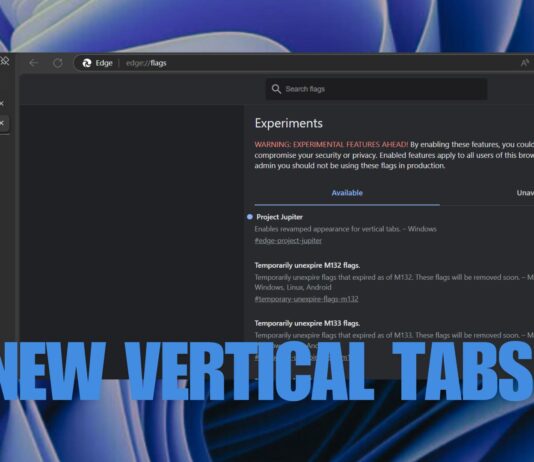Click the edge://flags address bar URL
This screenshot has width=534, height=462.
[x=146, y=63]
